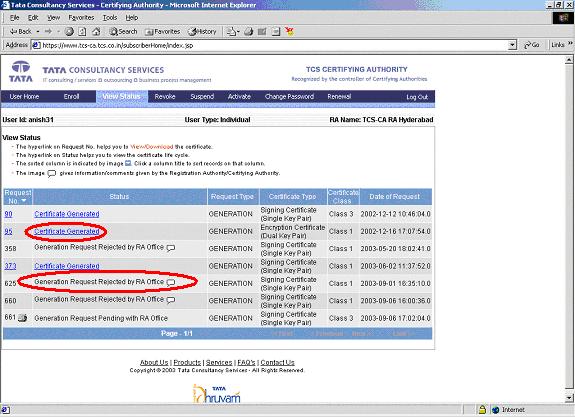
Task: Open Favorites toolbar button
Action: pyautogui.click(x=162, y=32)
